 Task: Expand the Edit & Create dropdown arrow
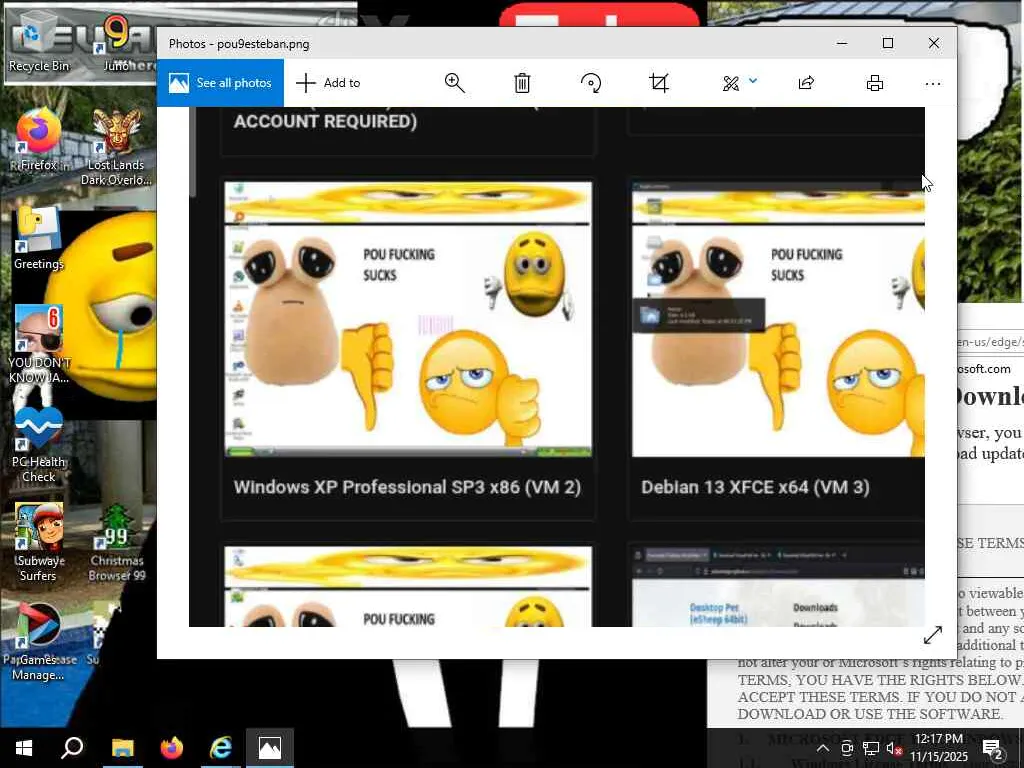click(x=753, y=81)
